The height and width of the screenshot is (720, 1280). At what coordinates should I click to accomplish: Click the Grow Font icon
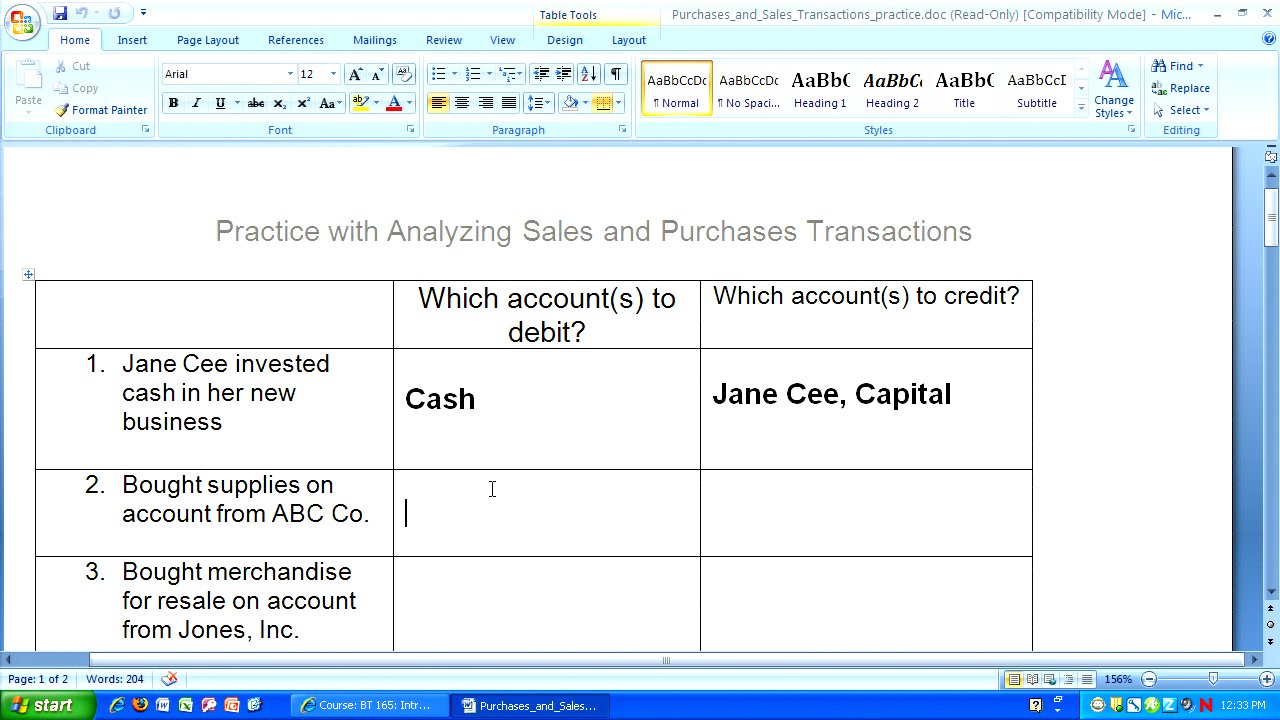point(355,74)
